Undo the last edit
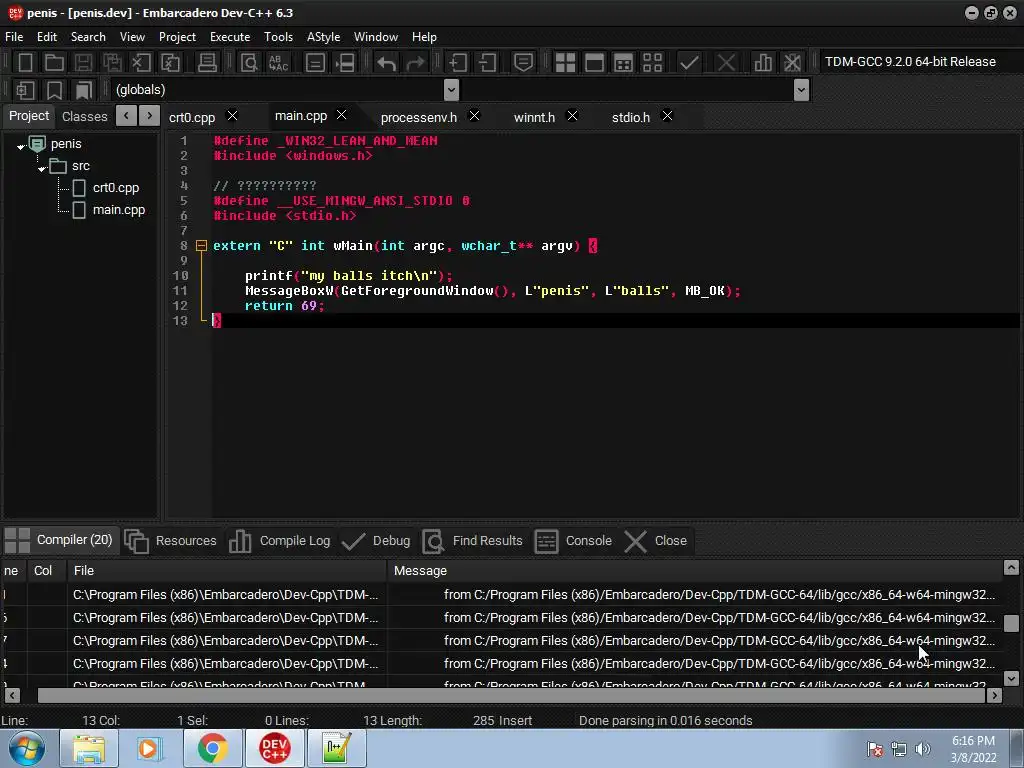1024x768 pixels. click(387, 63)
